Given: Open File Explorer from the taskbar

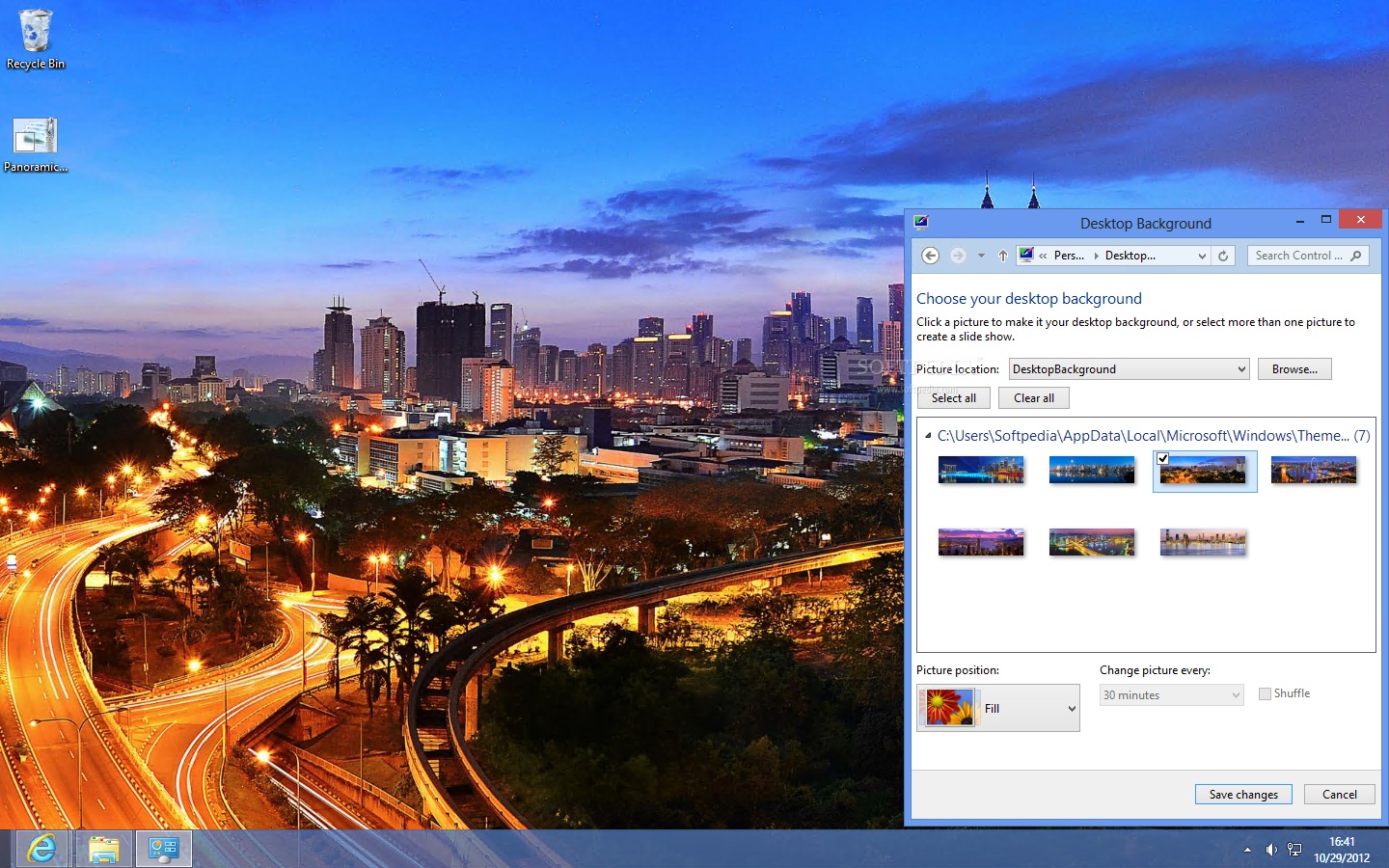Looking at the screenshot, I should [103, 849].
